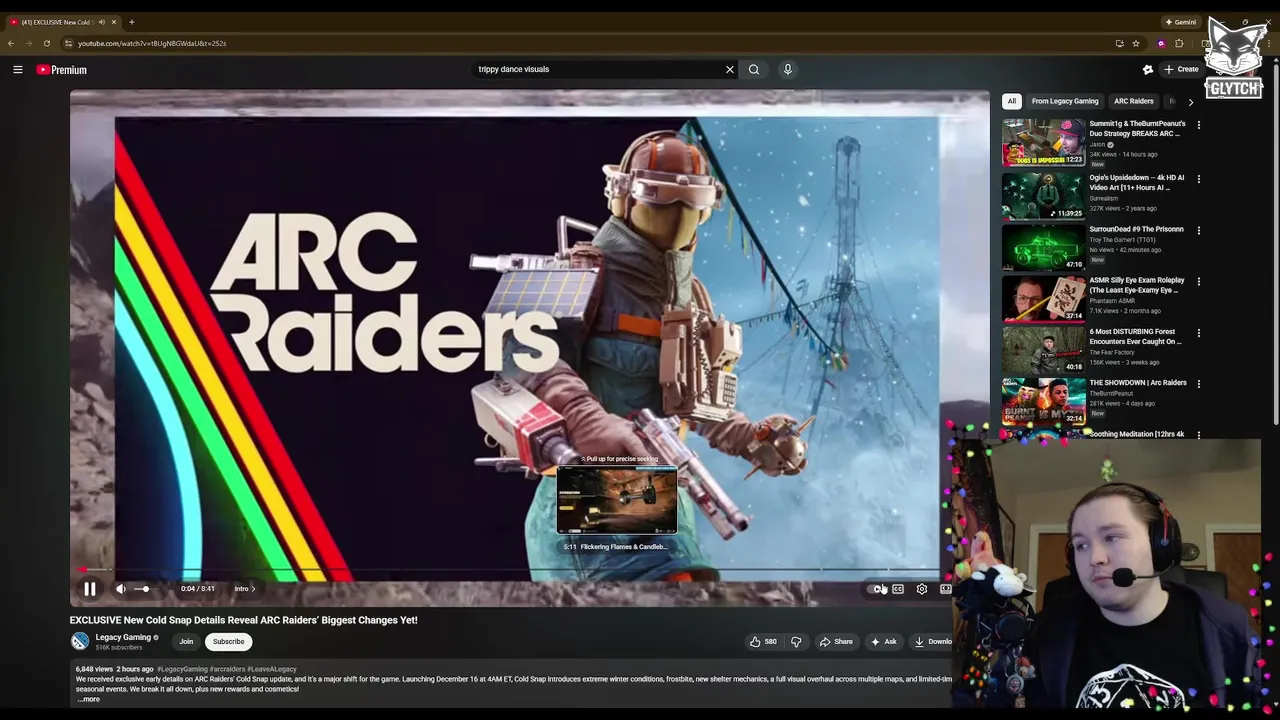The image size is (1280, 720).
Task: Click the install app icon in address bar
Action: point(1119,43)
